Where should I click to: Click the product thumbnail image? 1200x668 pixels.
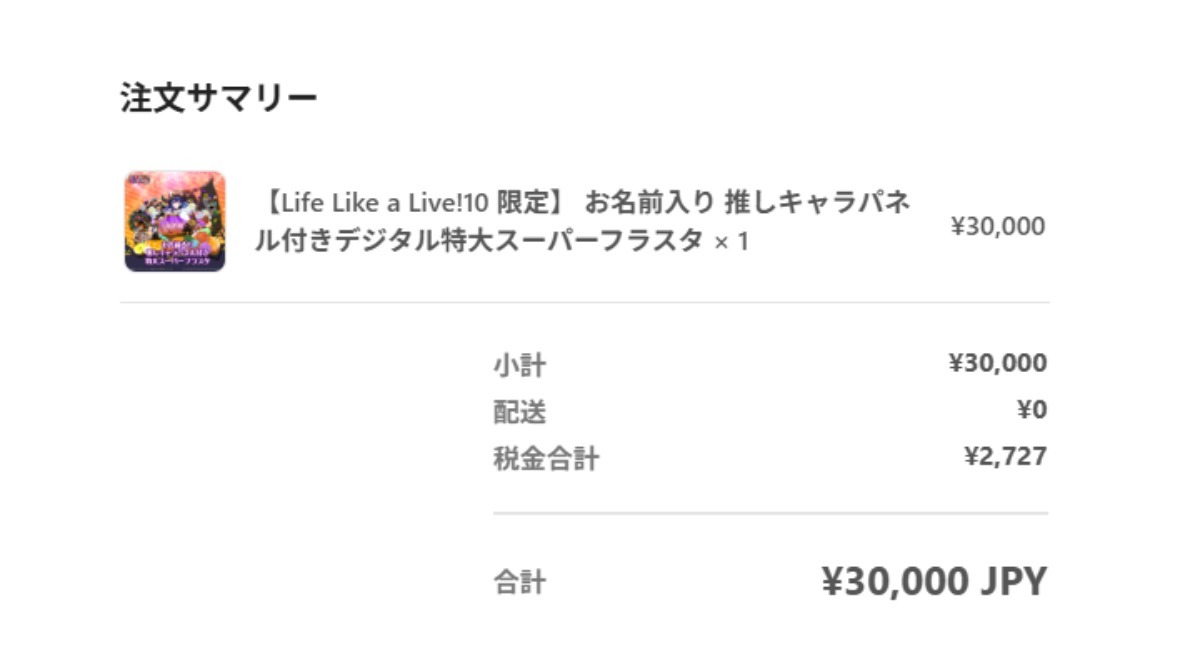(175, 221)
